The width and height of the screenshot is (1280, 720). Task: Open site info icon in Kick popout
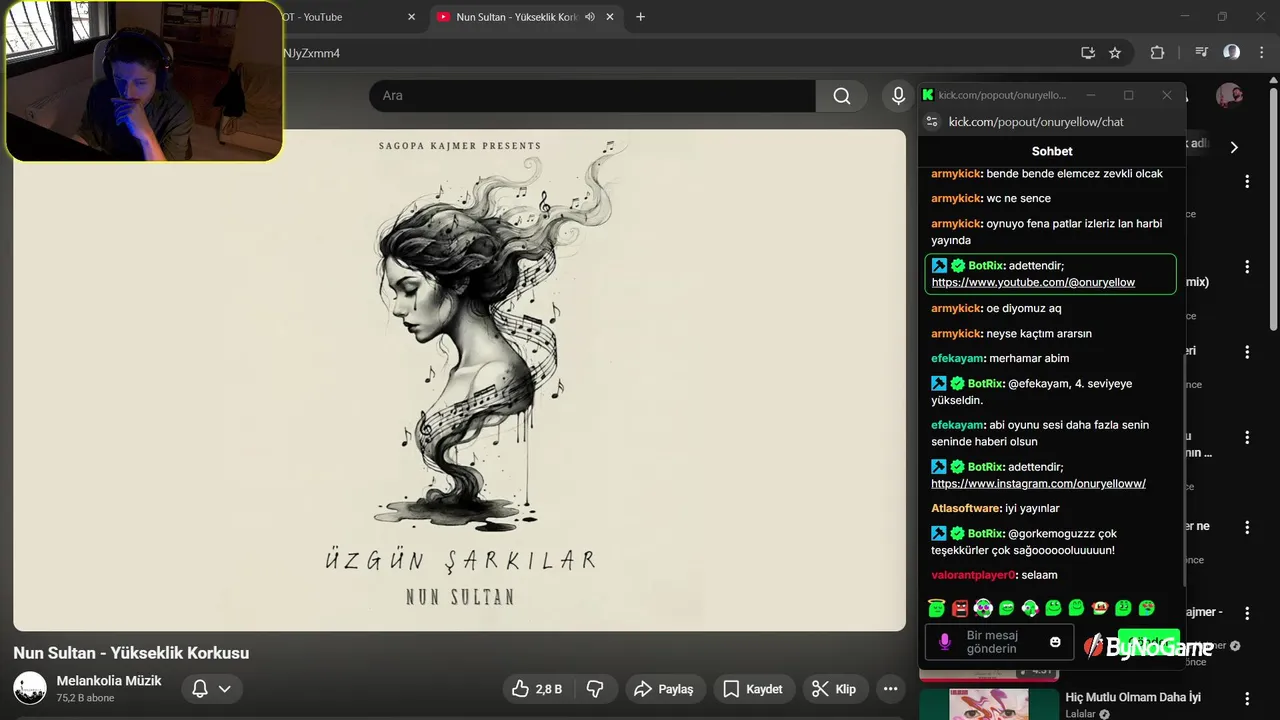(932, 122)
